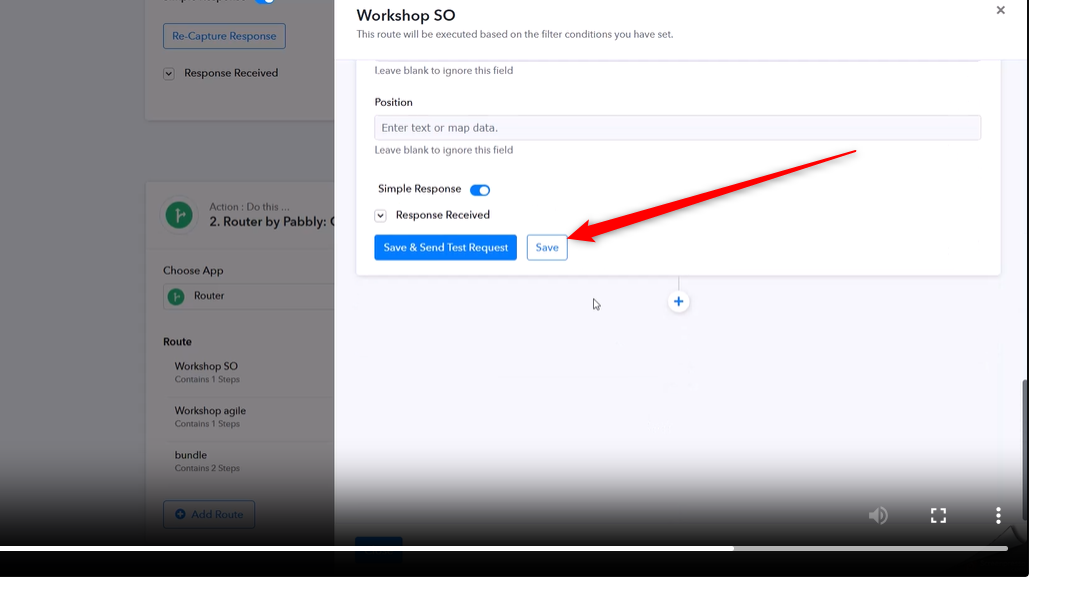
Task: Click Router app icon in Choose App
Action: [x=176, y=297]
